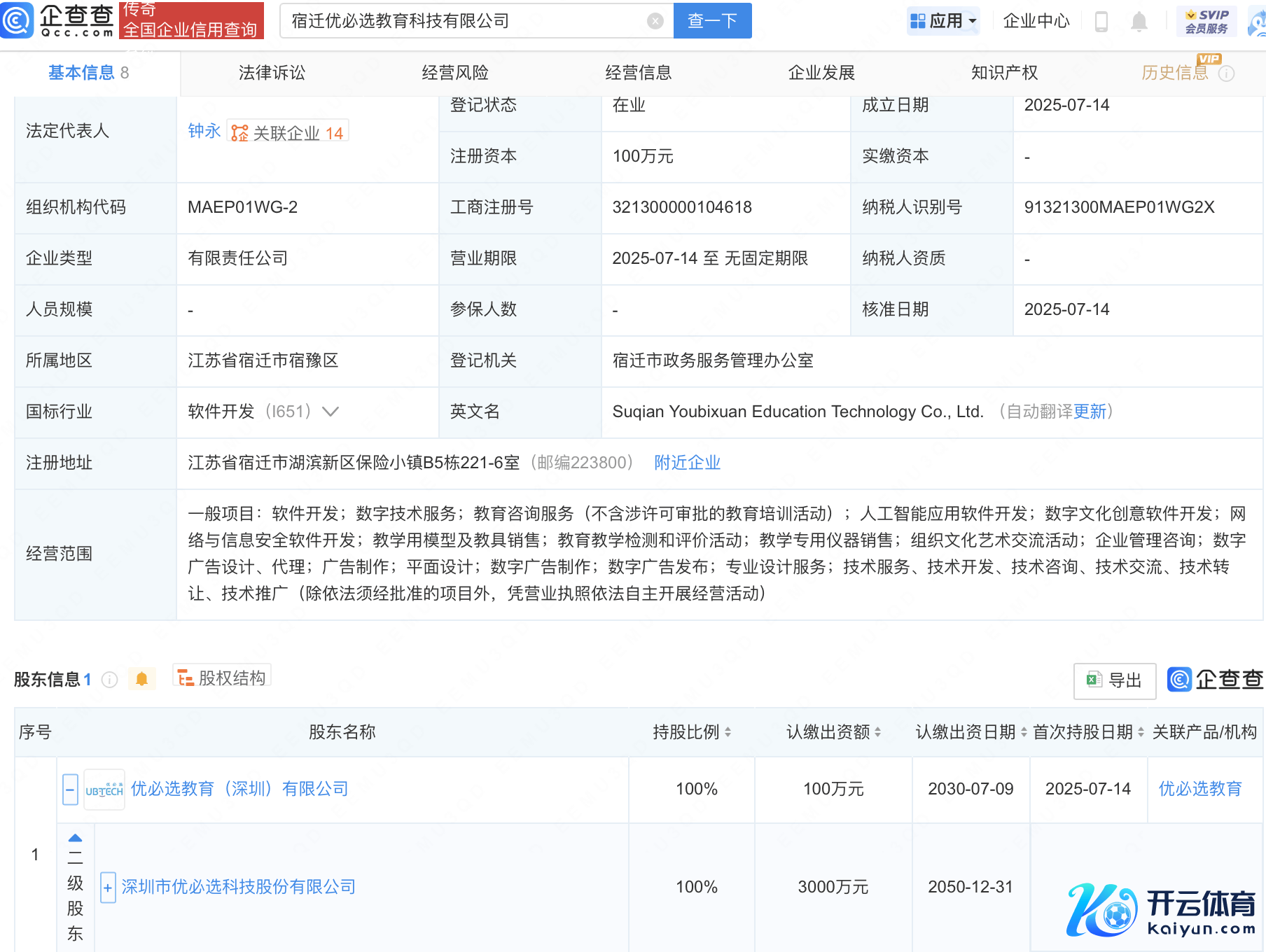Click the UBTECH shareholder logo thumbnail
The height and width of the screenshot is (952, 1266).
click(104, 790)
